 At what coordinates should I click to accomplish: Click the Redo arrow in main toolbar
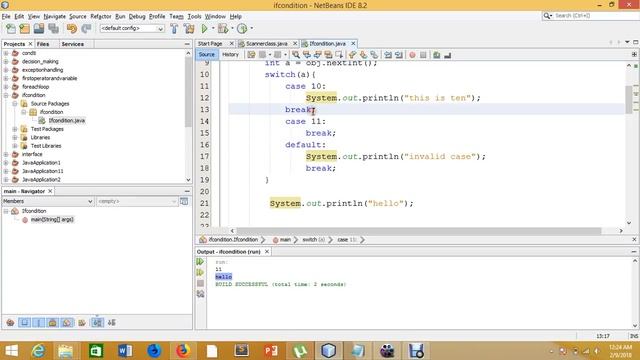coord(86,29)
